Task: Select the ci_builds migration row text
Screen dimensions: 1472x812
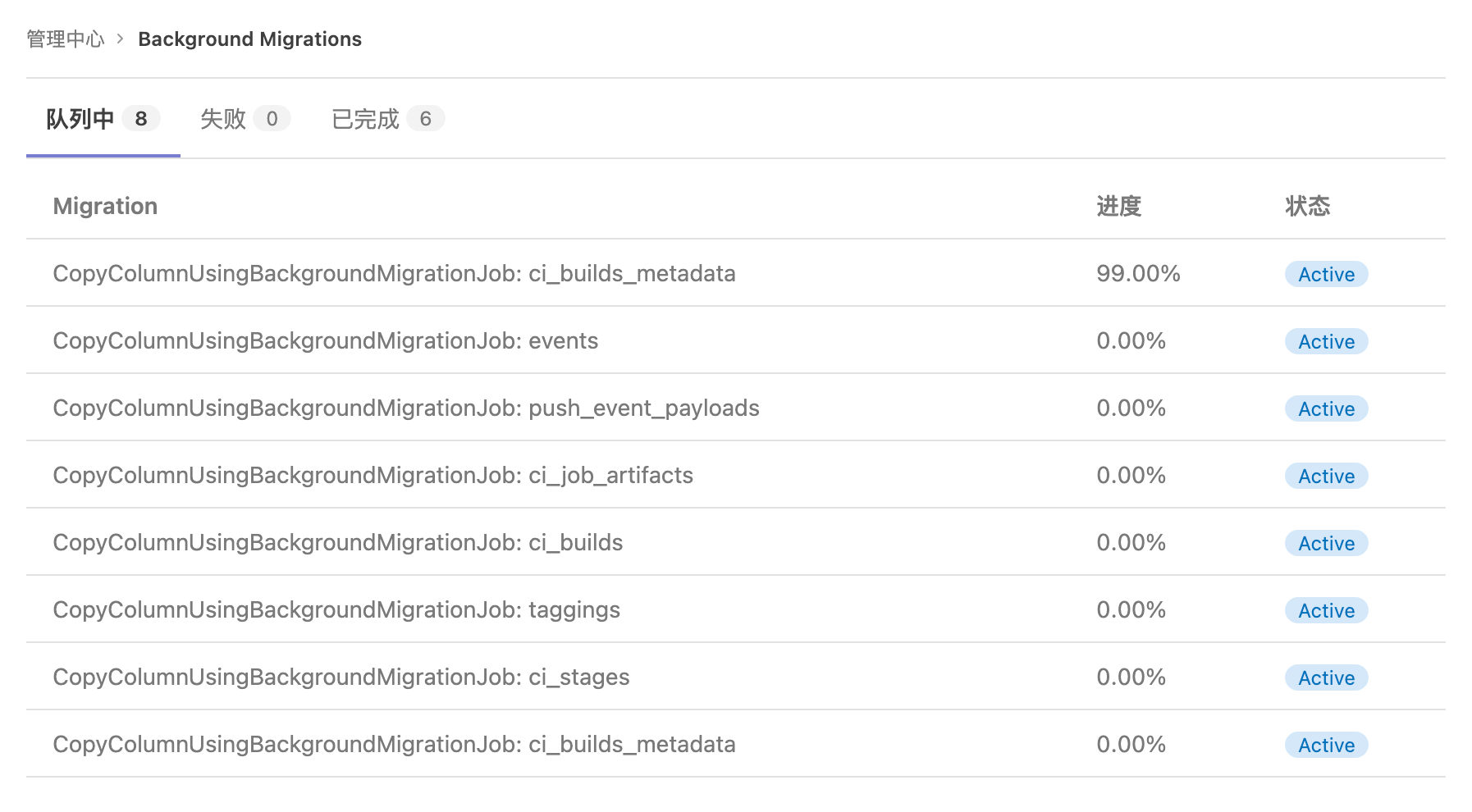Action: coord(337,543)
